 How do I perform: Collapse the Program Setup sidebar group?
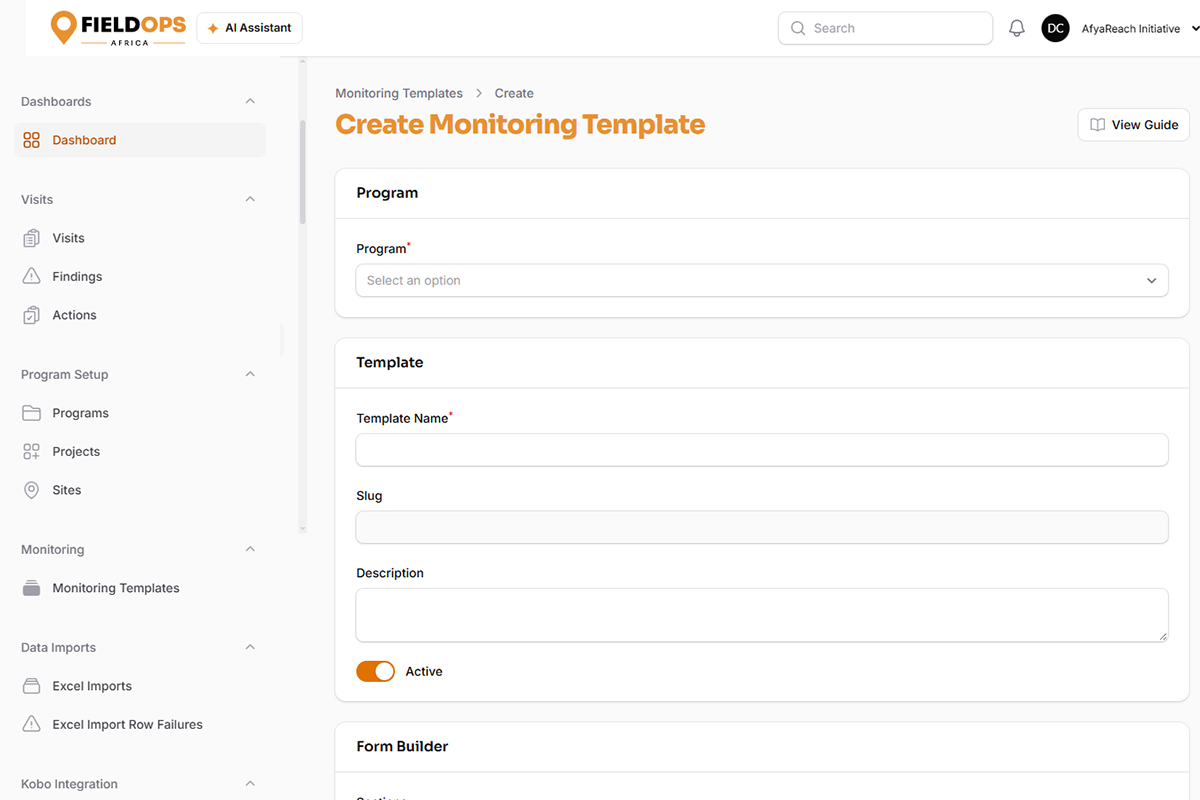(250, 374)
